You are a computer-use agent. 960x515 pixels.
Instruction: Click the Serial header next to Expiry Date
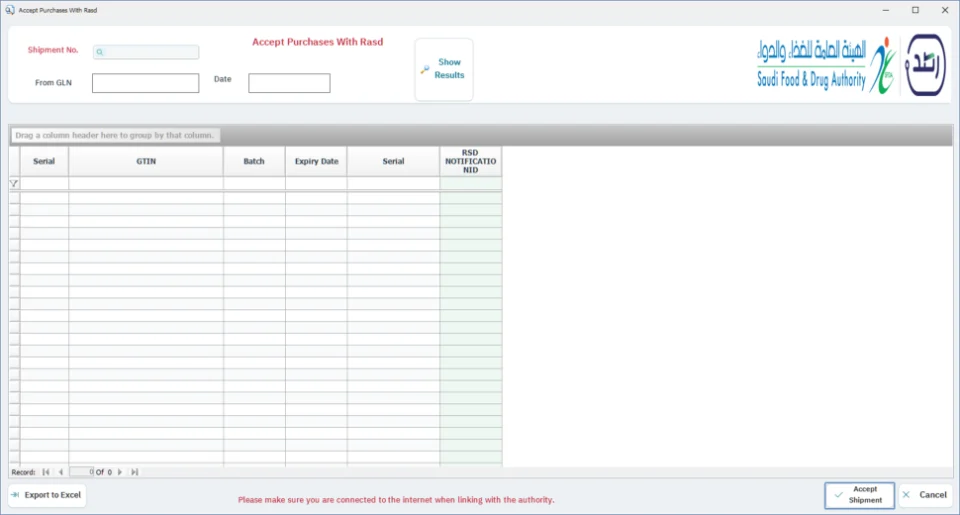click(x=393, y=161)
